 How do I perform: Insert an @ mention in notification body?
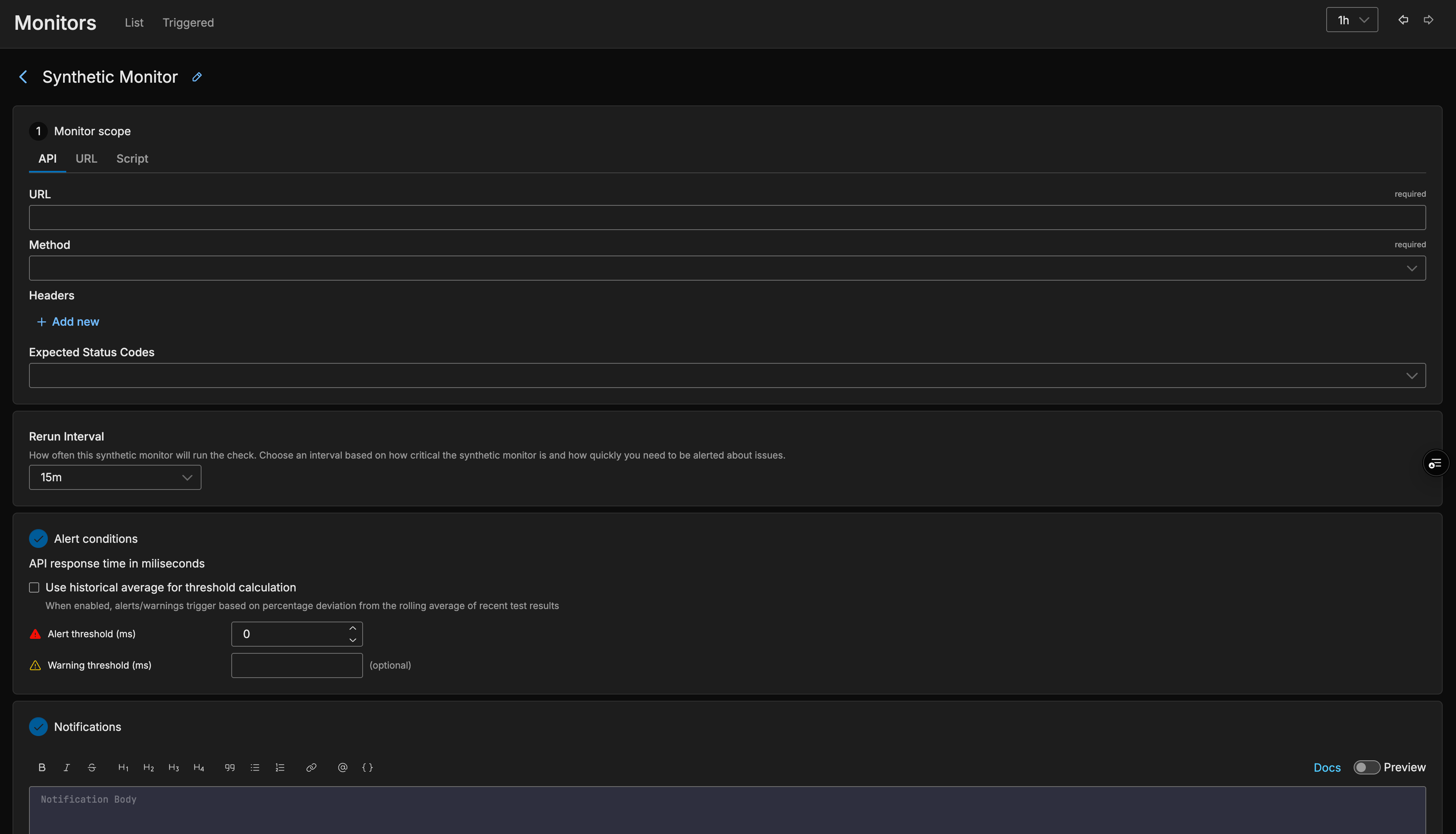(x=343, y=767)
